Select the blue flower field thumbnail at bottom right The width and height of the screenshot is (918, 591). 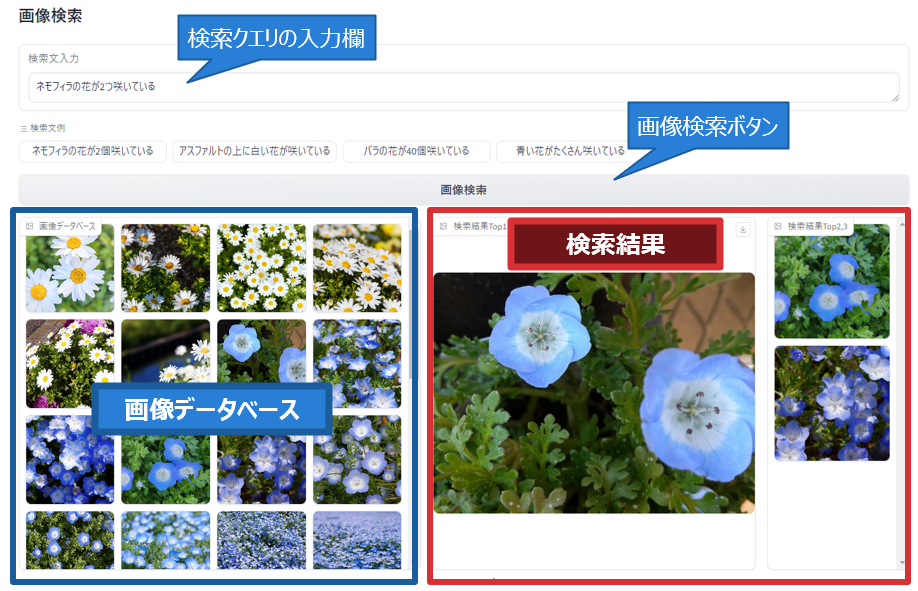(x=357, y=540)
